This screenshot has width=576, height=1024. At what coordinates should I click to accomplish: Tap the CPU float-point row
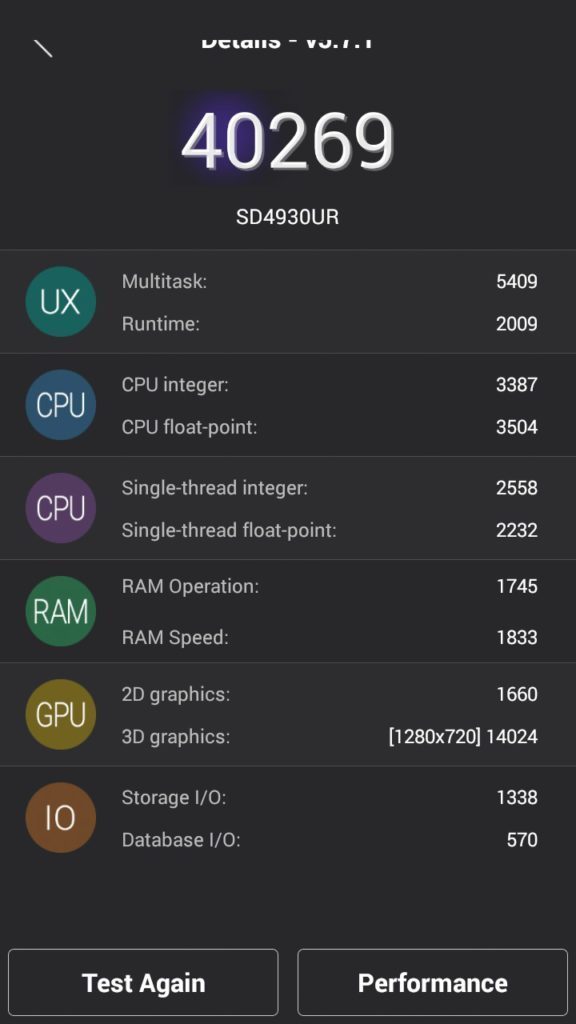330,427
